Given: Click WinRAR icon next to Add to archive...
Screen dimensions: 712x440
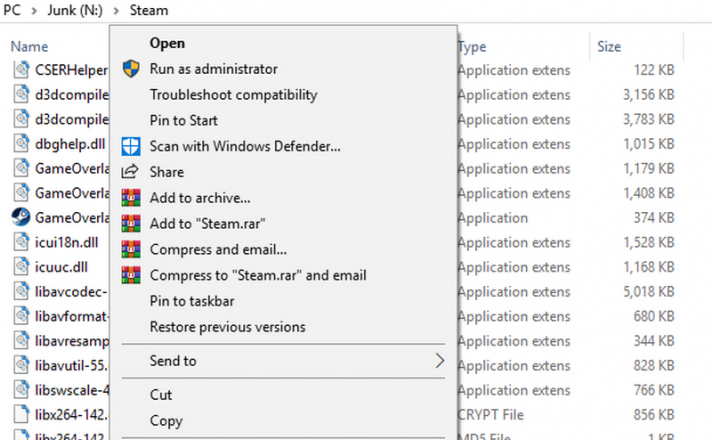Looking at the screenshot, I should click(131, 198).
